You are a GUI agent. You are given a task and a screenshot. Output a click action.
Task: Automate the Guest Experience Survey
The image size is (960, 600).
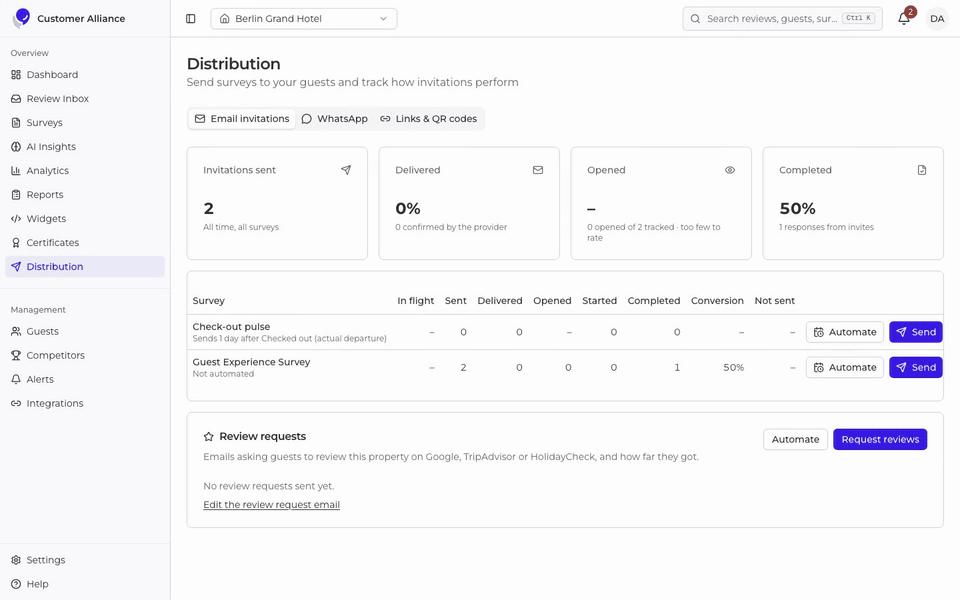coord(845,367)
